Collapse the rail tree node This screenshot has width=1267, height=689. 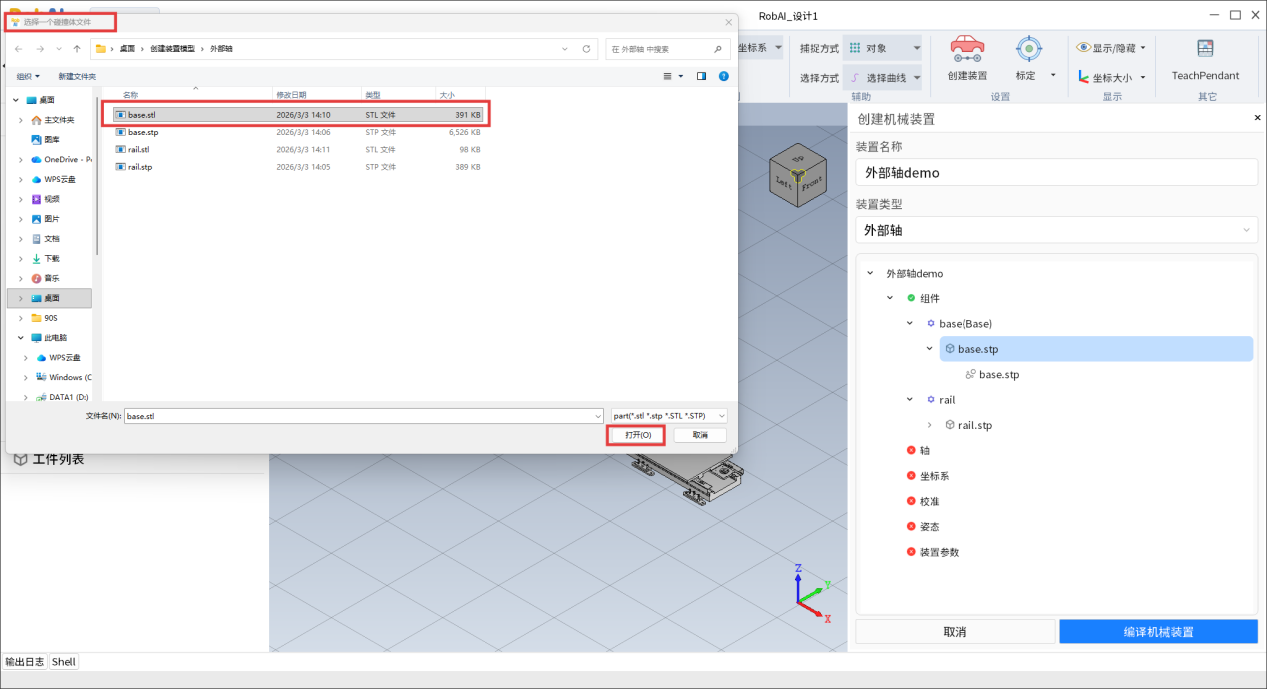tap(909, 399)
